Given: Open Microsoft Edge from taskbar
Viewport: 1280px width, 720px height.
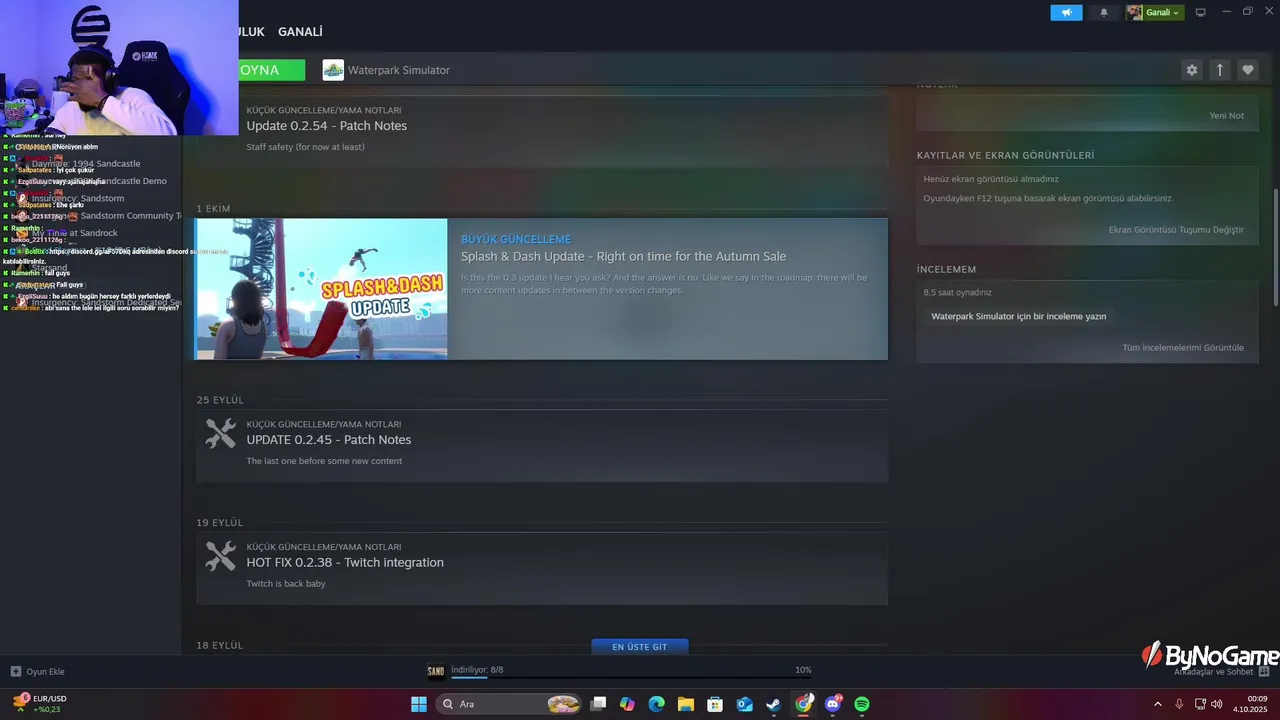Looking at the screenshot, I should pos(656,704).
